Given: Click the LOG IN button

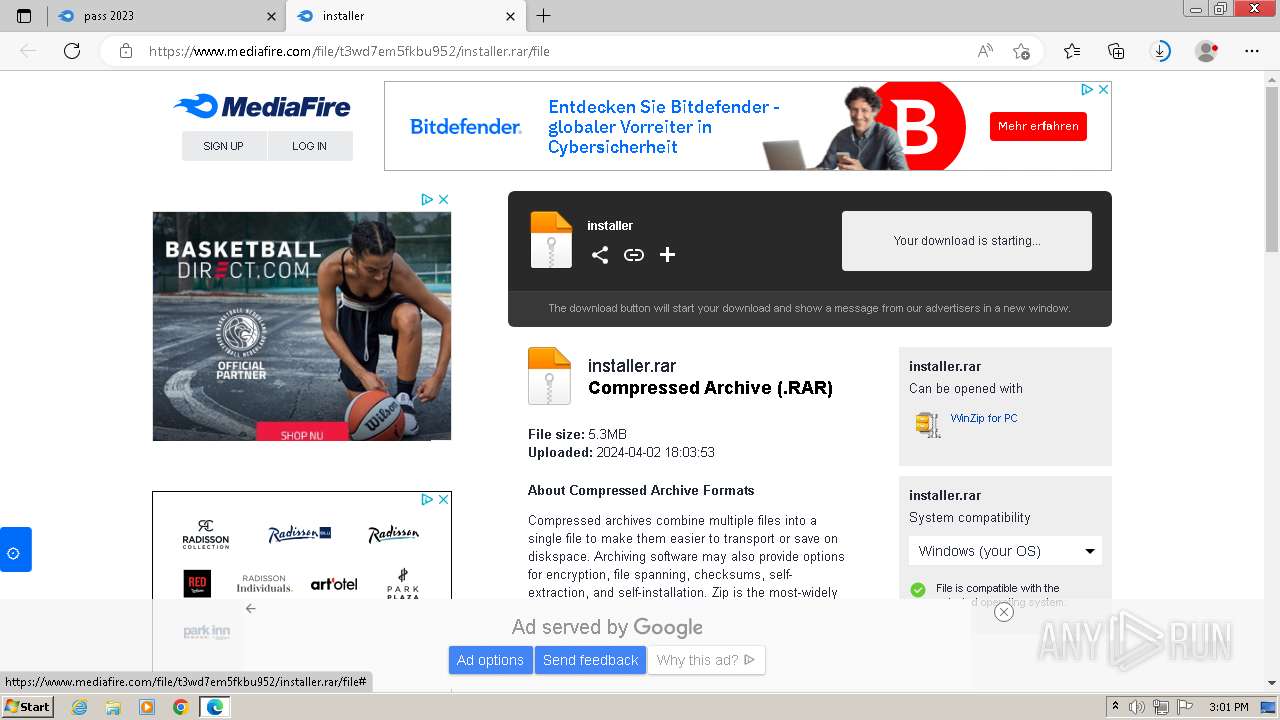Looking at the screenshot, I should [309, 146].
